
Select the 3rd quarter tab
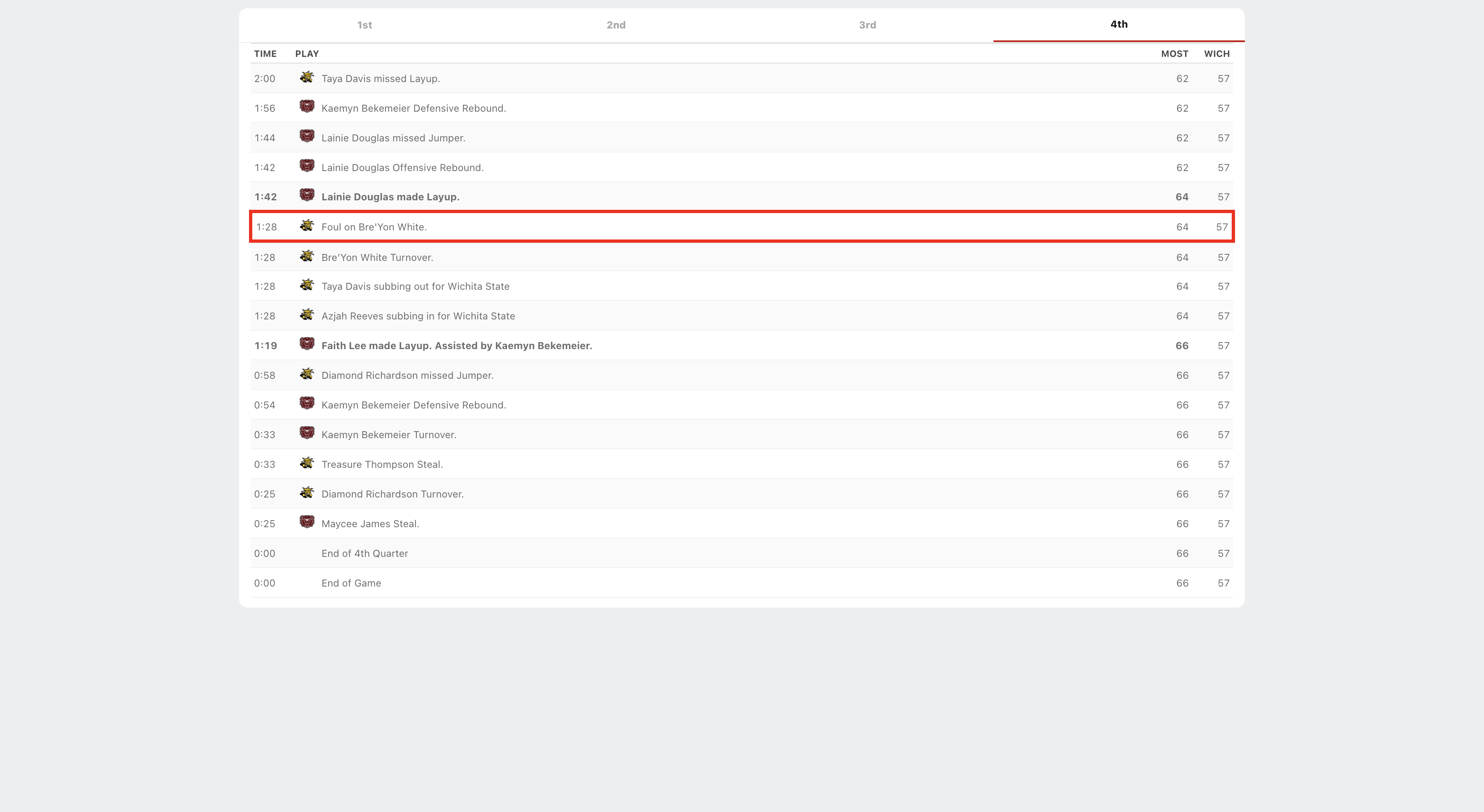point(867,25)
